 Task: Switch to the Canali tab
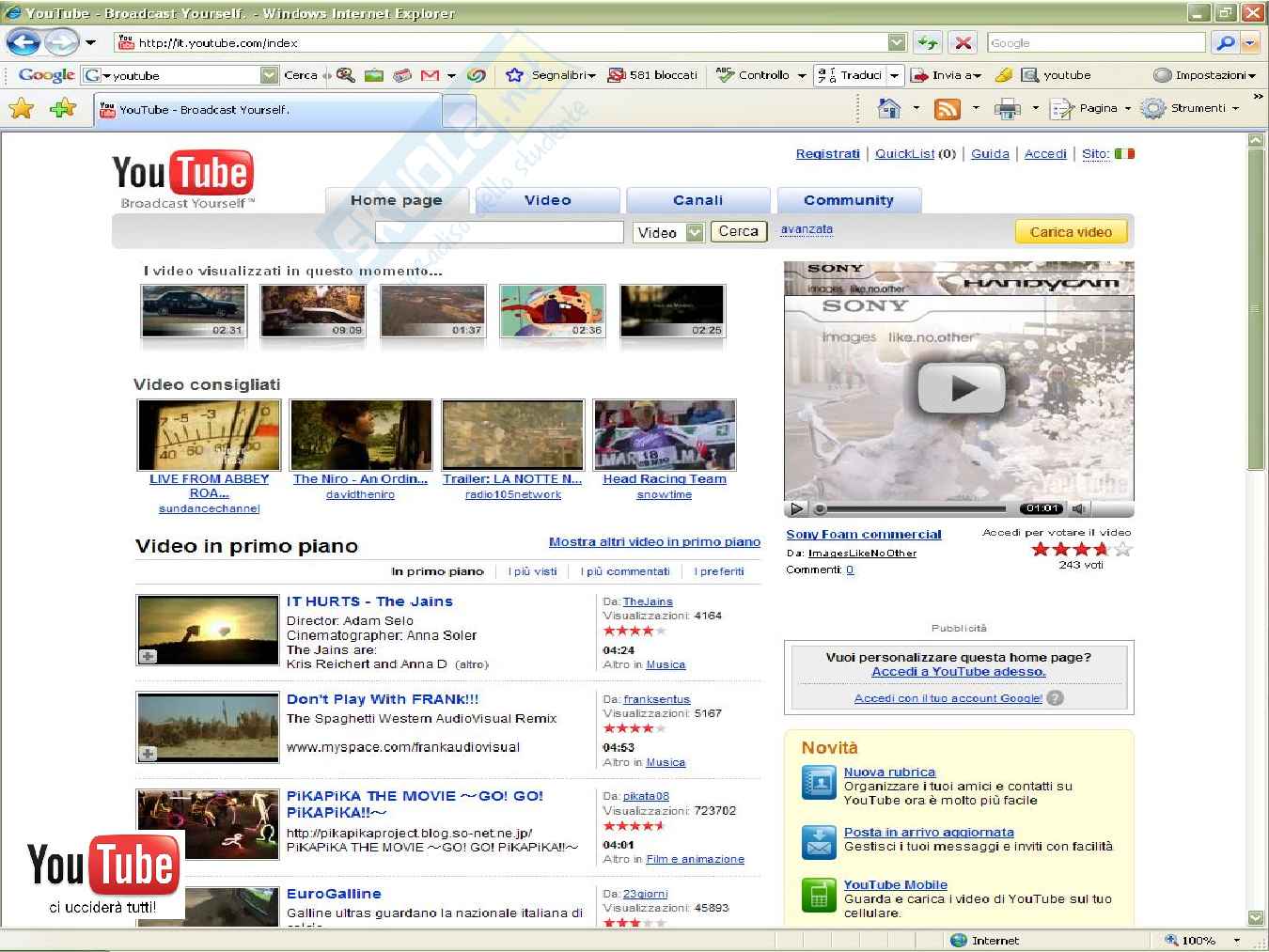click(x=697, y=200)
